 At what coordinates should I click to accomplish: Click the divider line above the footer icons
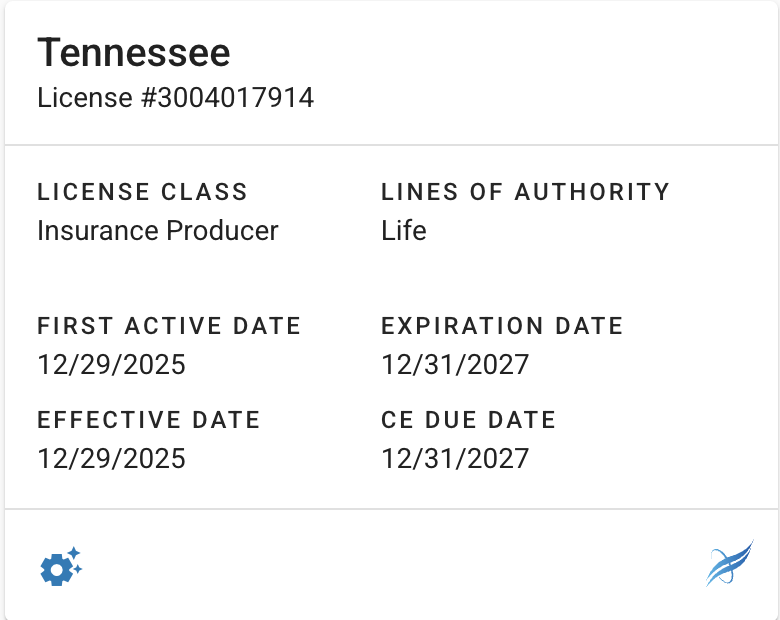click(390, 510)
